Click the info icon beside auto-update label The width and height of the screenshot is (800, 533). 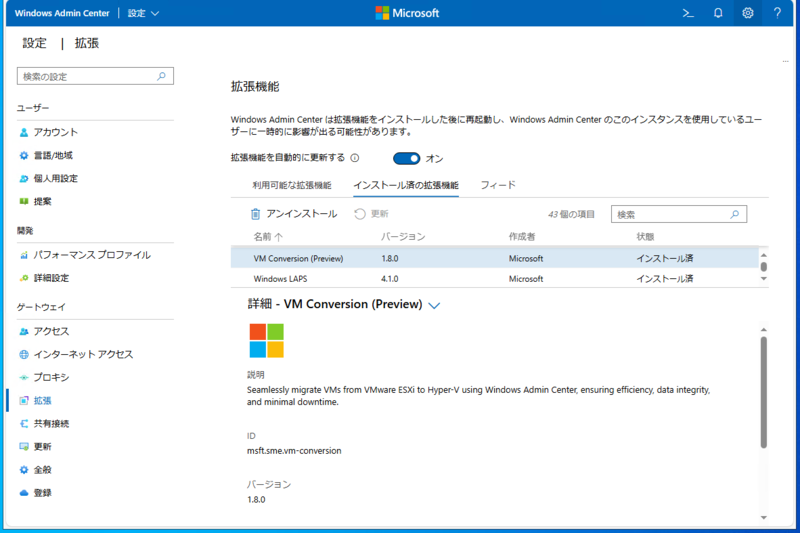pyautogui.click(x=355, y=158)
